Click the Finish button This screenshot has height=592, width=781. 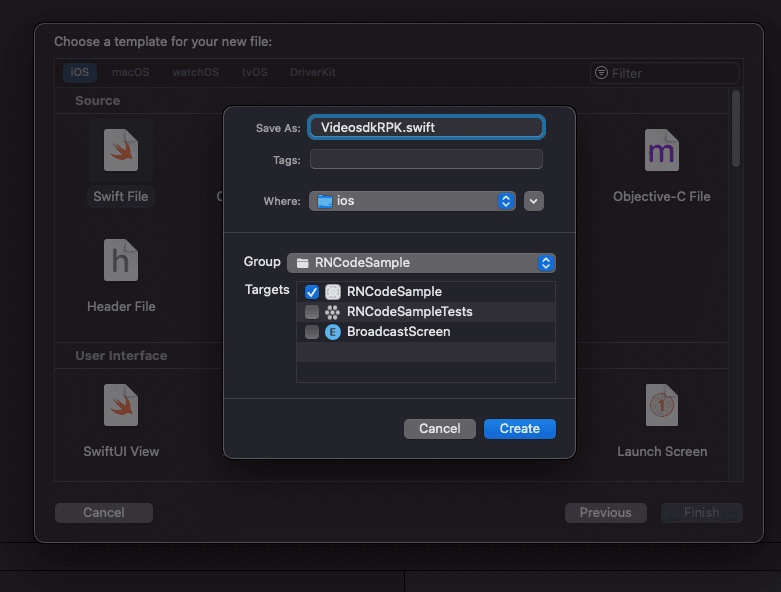702,513
